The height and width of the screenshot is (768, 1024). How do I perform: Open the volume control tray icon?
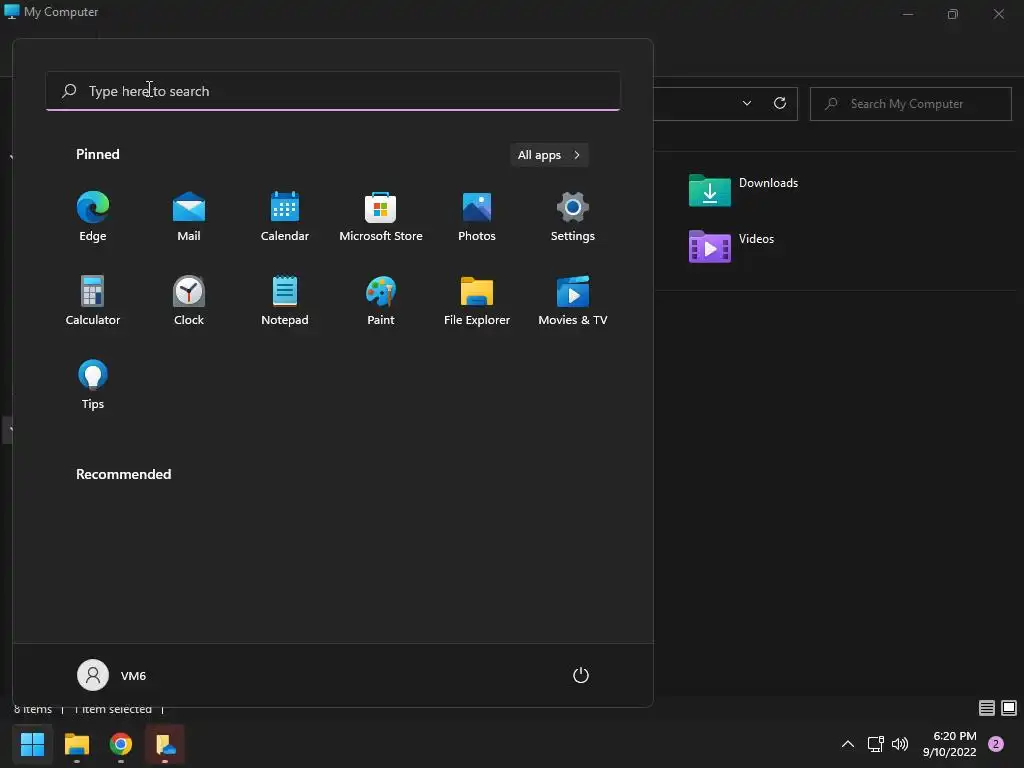pyautogui.click(x=900, y=744)
